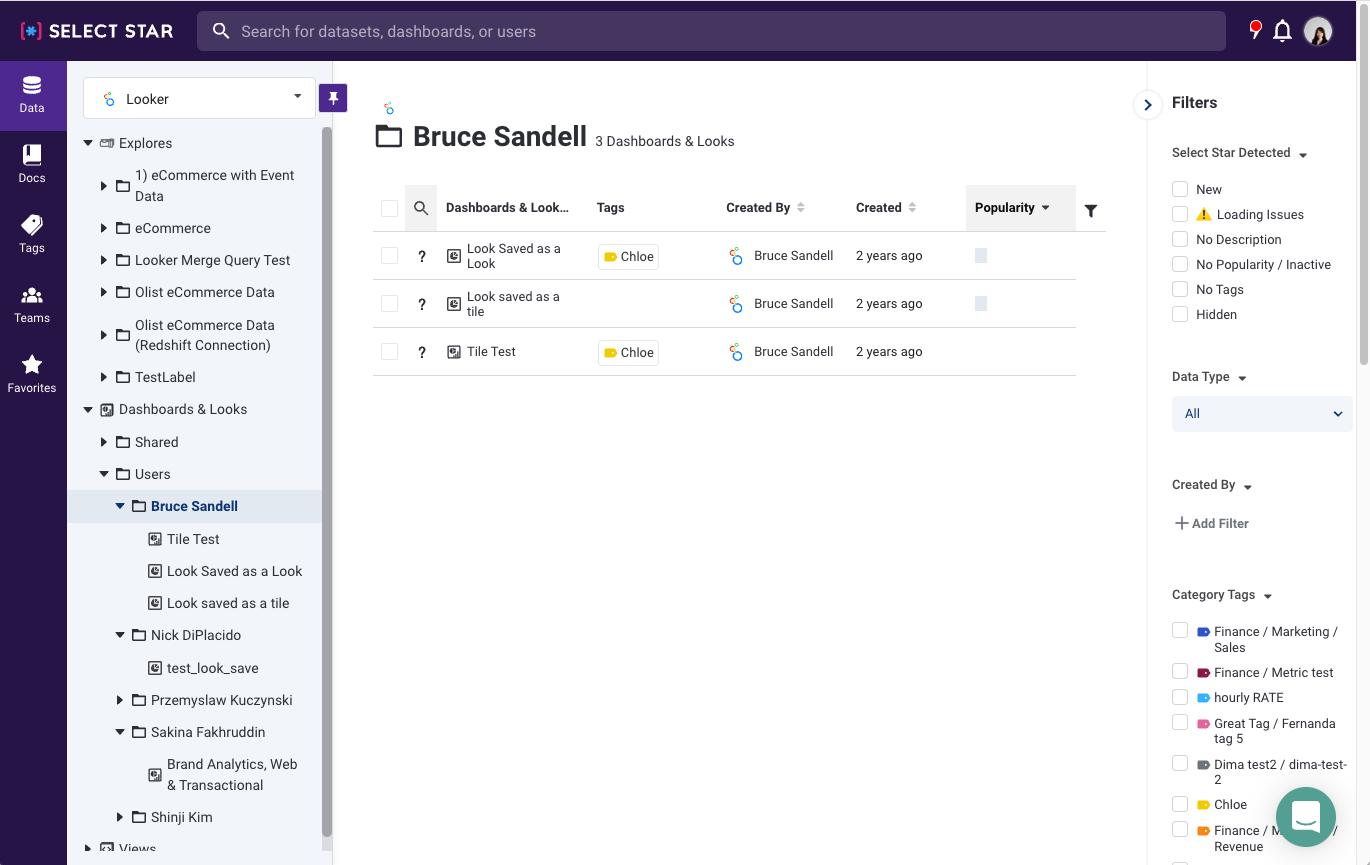Open test_look_save in the tree

[212, 668]
